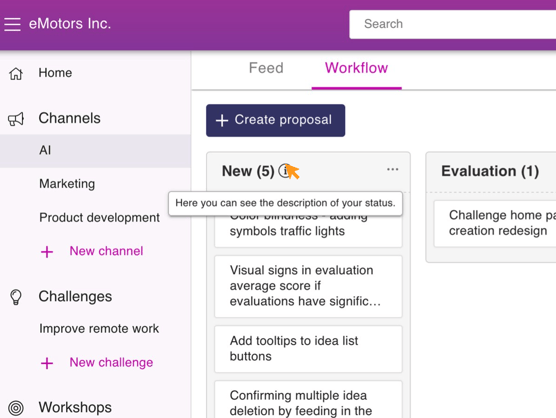Go to Home in the sidebar
Image resolution: width=556 pixels, height=418 pixels.
(55, 73)
